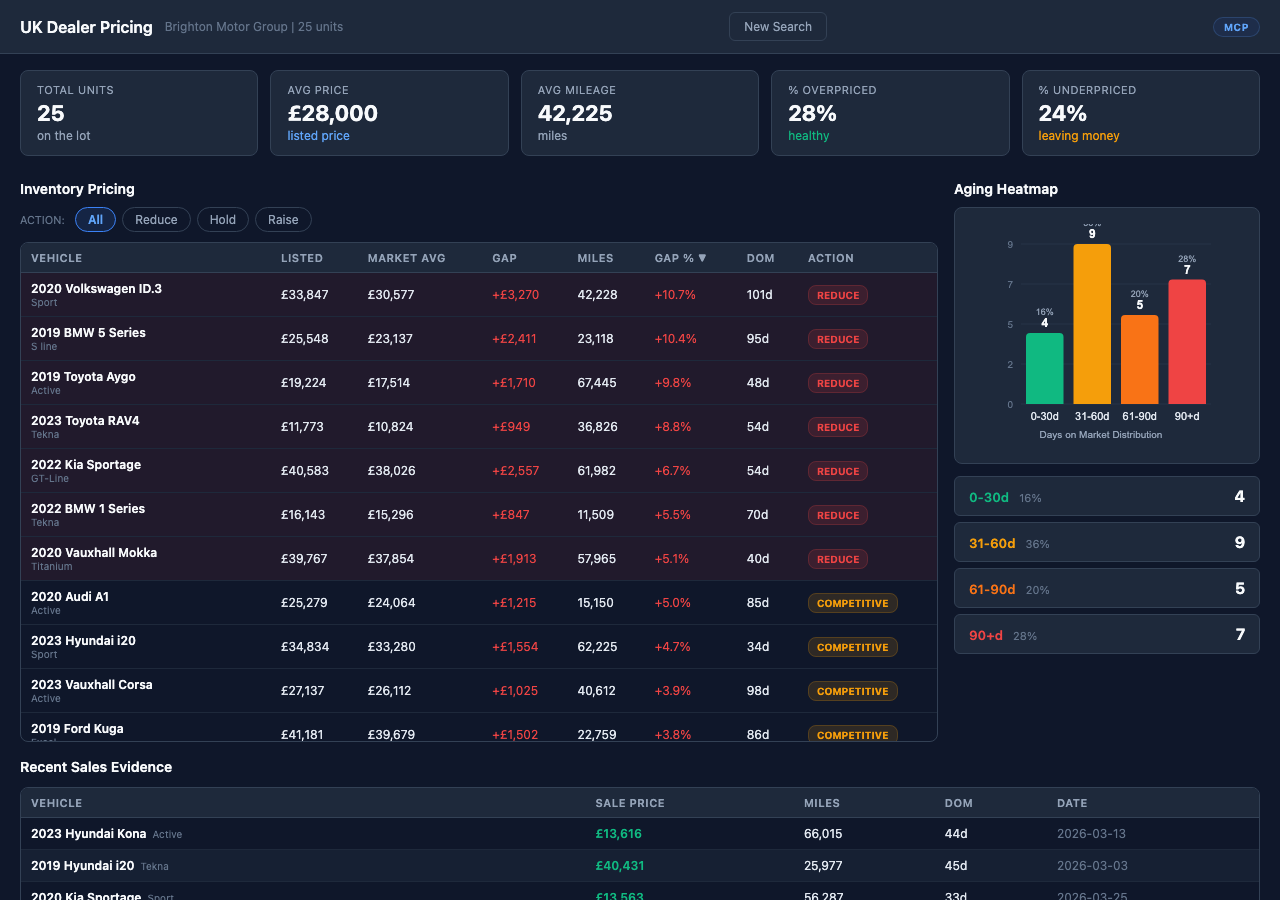The height and width of the screenshot is (900, 1280).
Task: Open the 2020 Audi A1 entry
Action: click(x=479, y=603)
